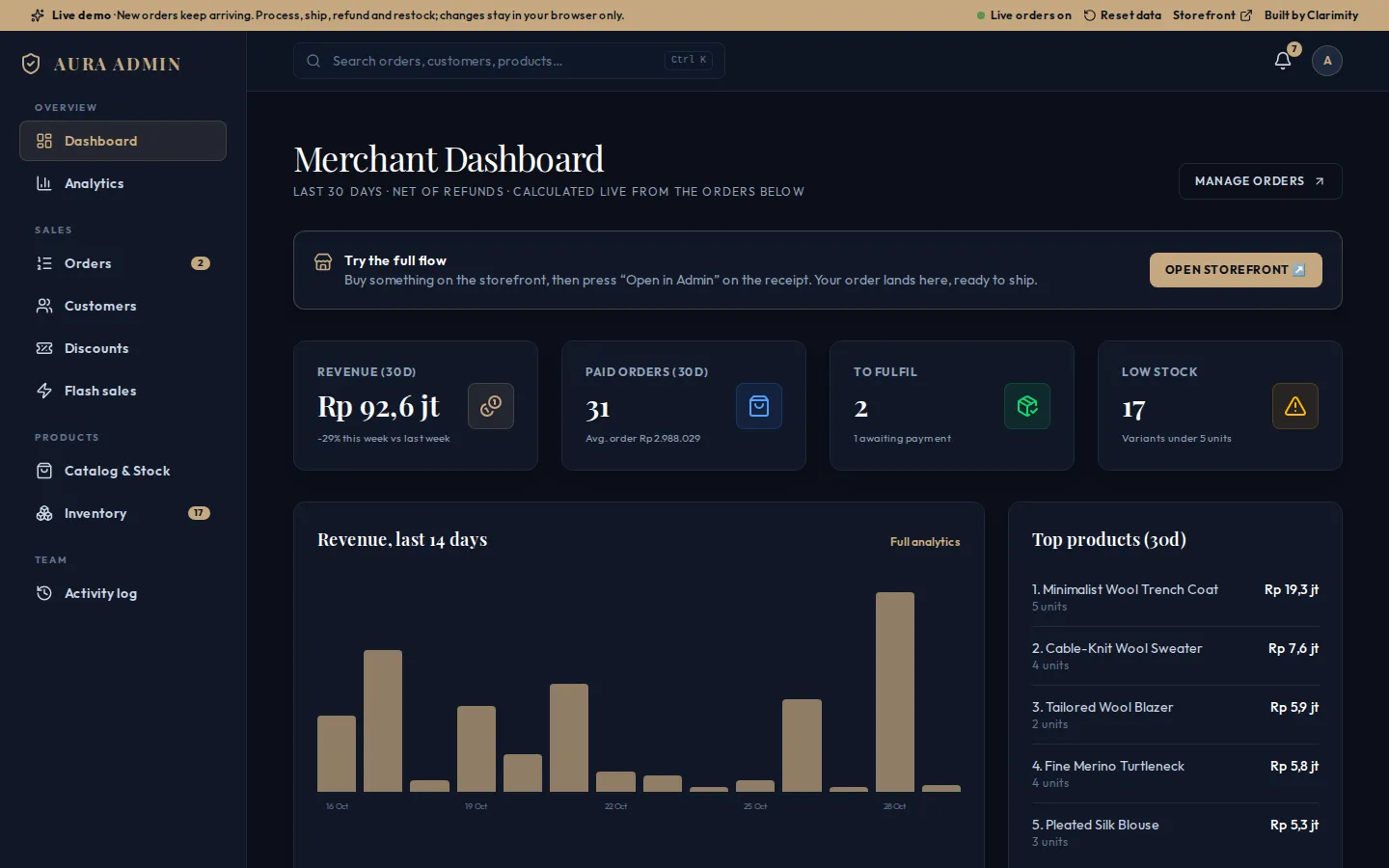This screenshot has height=868, width=1389.
Task: Click the Reset data refresh icon
Action: click(x=1090, y=15)
